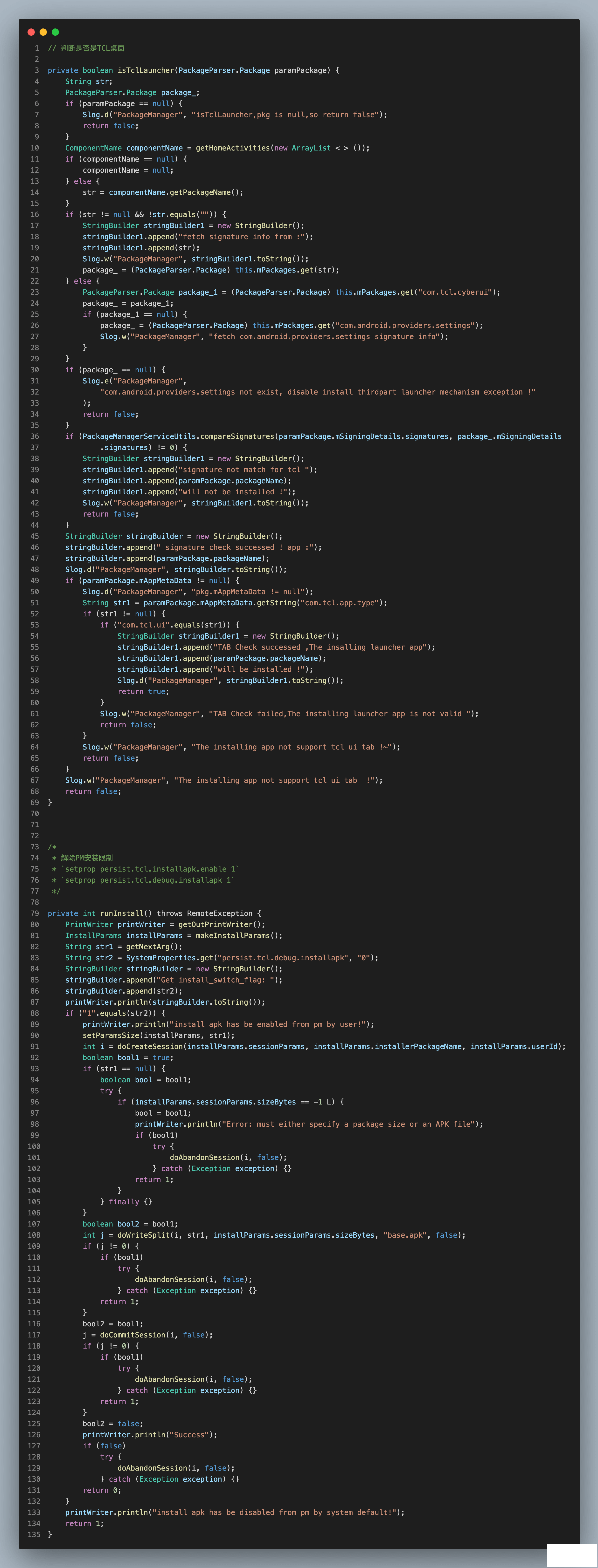This screenshot has height=1568, width=598.
Task: Click the comment '// 判断是否是TCL桌面' on line 1
Action: (86, 48)
